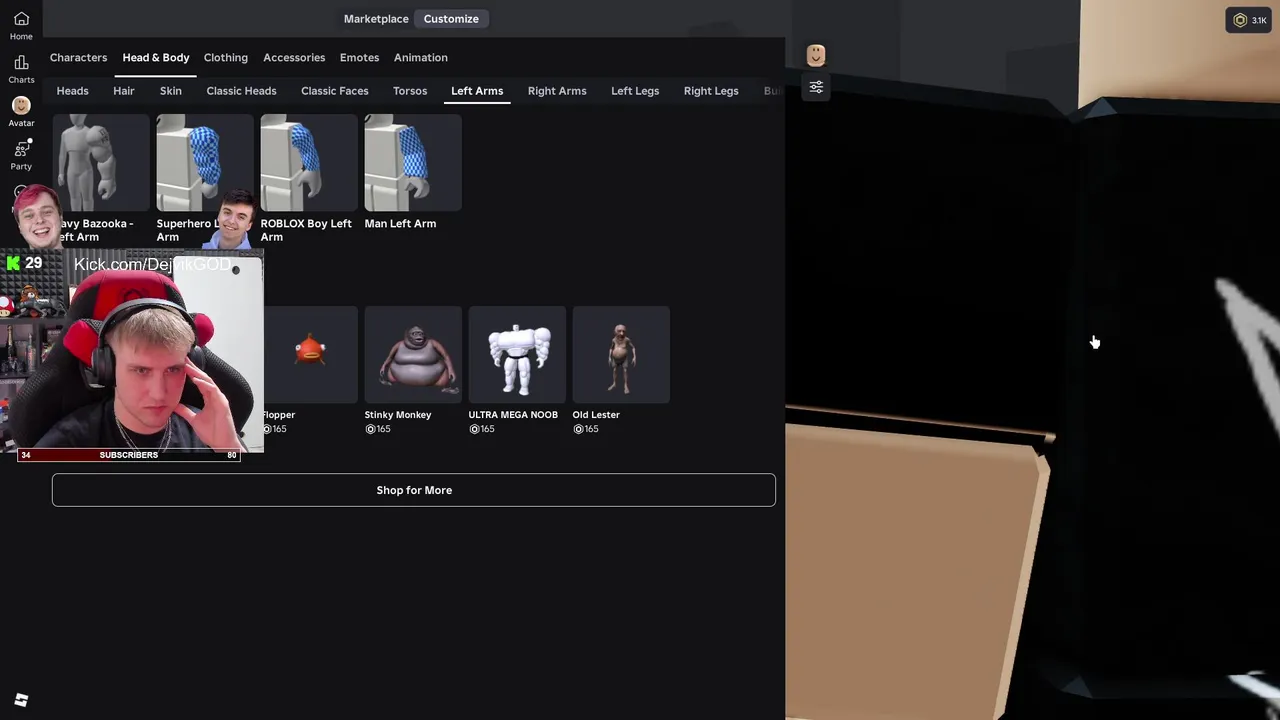Select the Right Arms subcategory

click(557, 91)
